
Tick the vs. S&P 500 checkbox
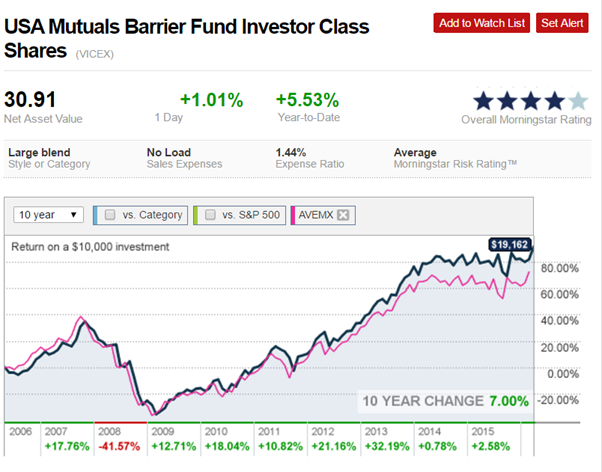pyautogui.click(x=210, y=214)
